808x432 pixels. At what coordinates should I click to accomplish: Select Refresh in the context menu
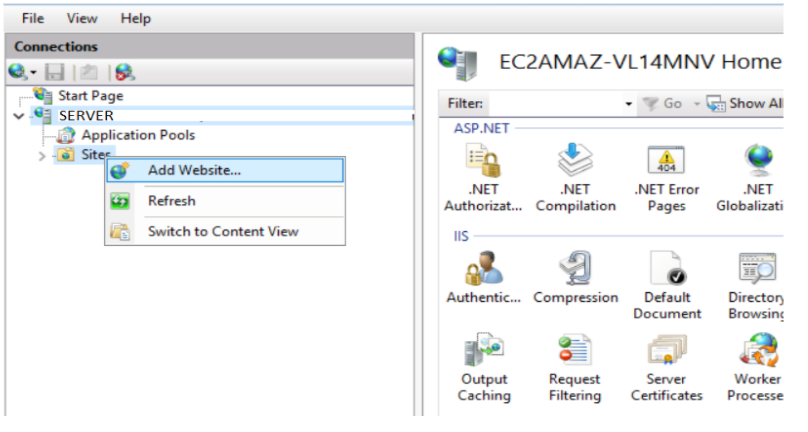click(225, 201)
